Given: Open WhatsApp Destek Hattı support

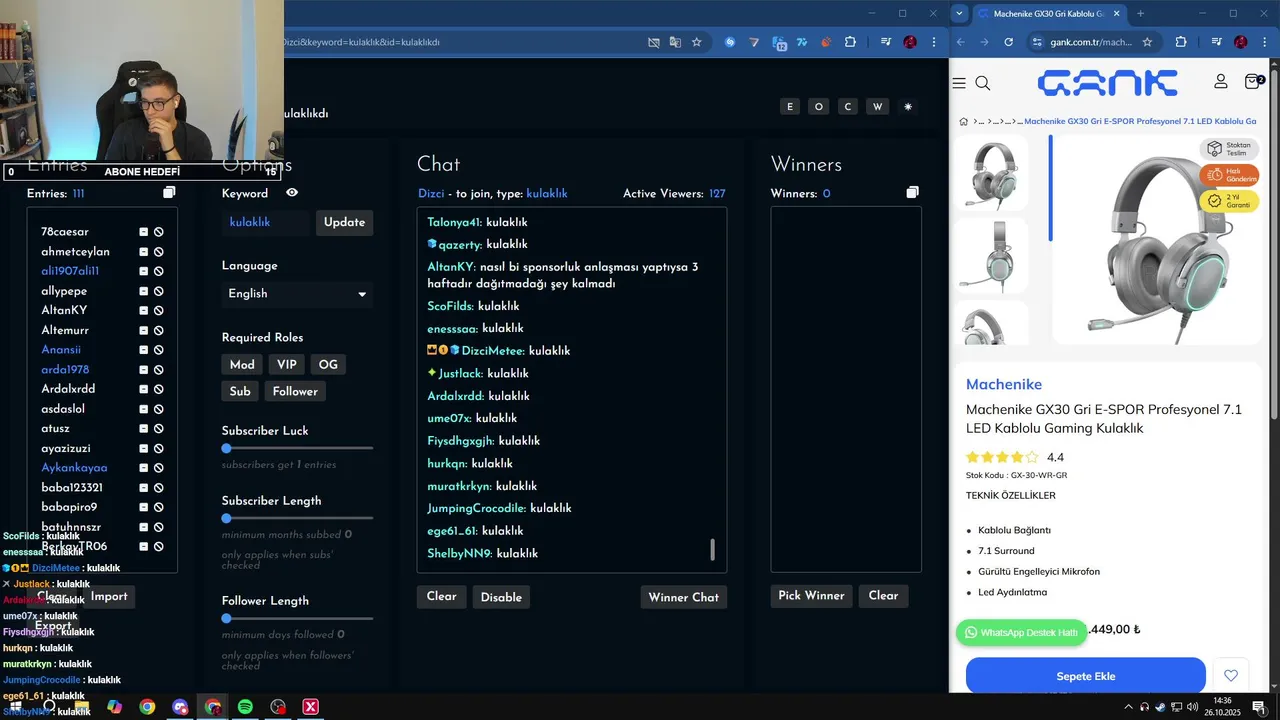Looking at the screenshot, I should [x=1021, y=632].
